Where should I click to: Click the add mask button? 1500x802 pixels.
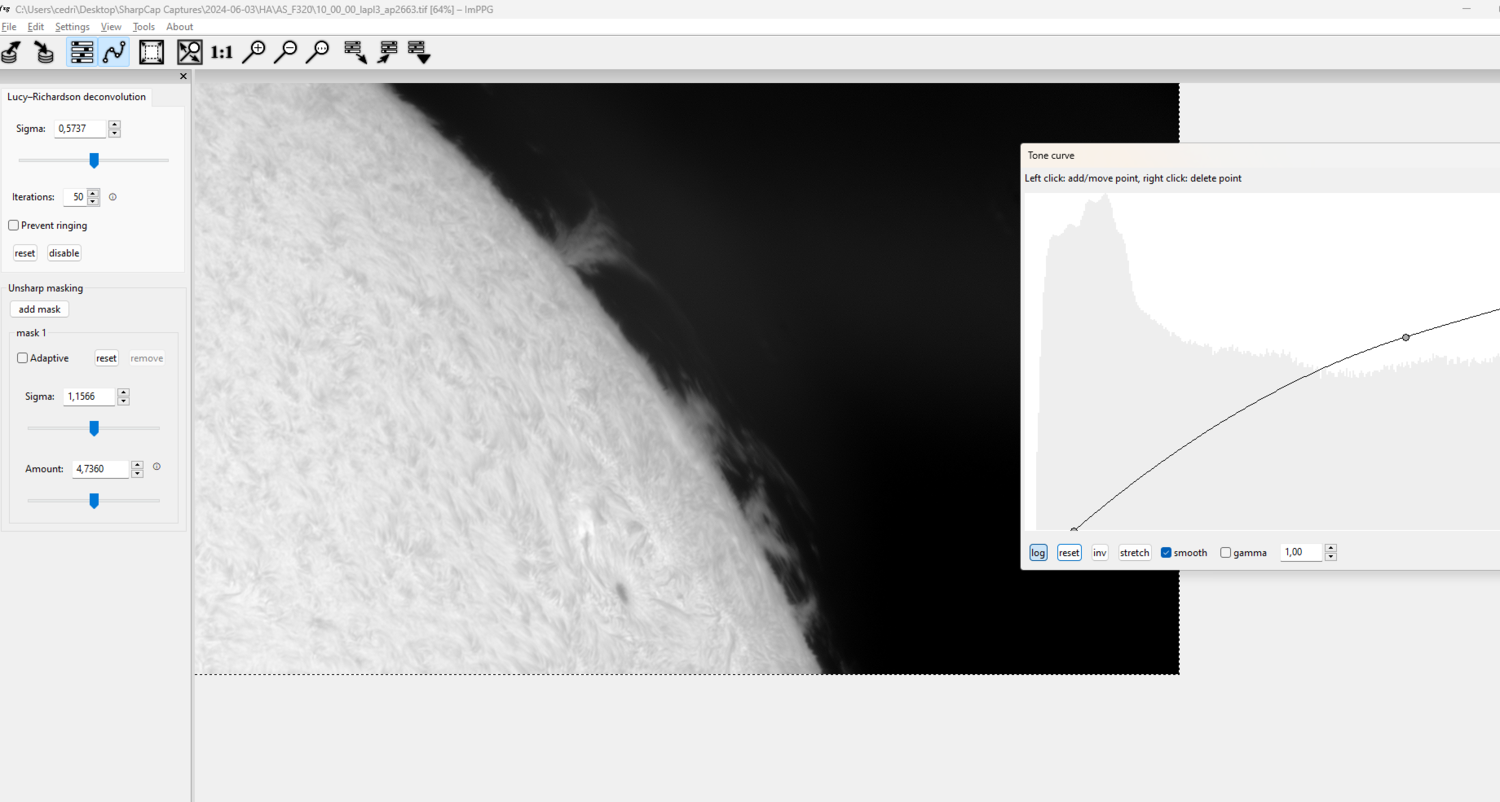click(40, 309)
